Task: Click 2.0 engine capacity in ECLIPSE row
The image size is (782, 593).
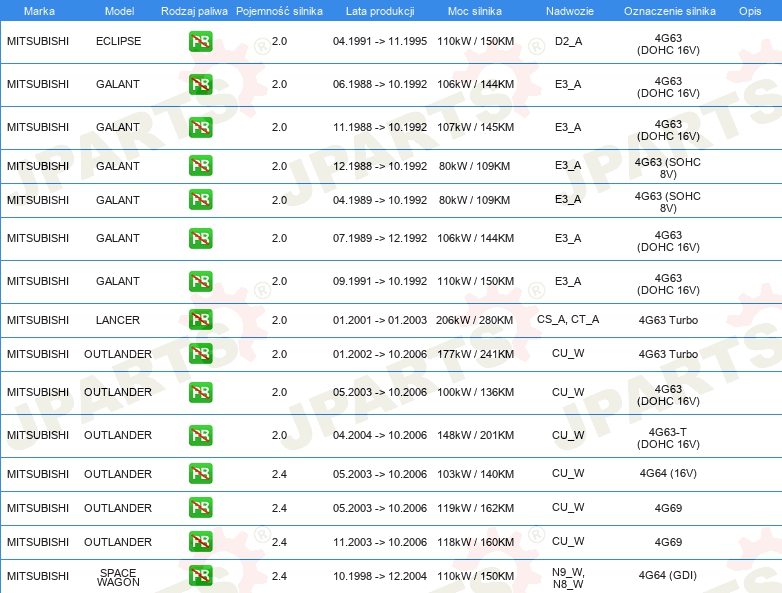Action: pos(279,41)
